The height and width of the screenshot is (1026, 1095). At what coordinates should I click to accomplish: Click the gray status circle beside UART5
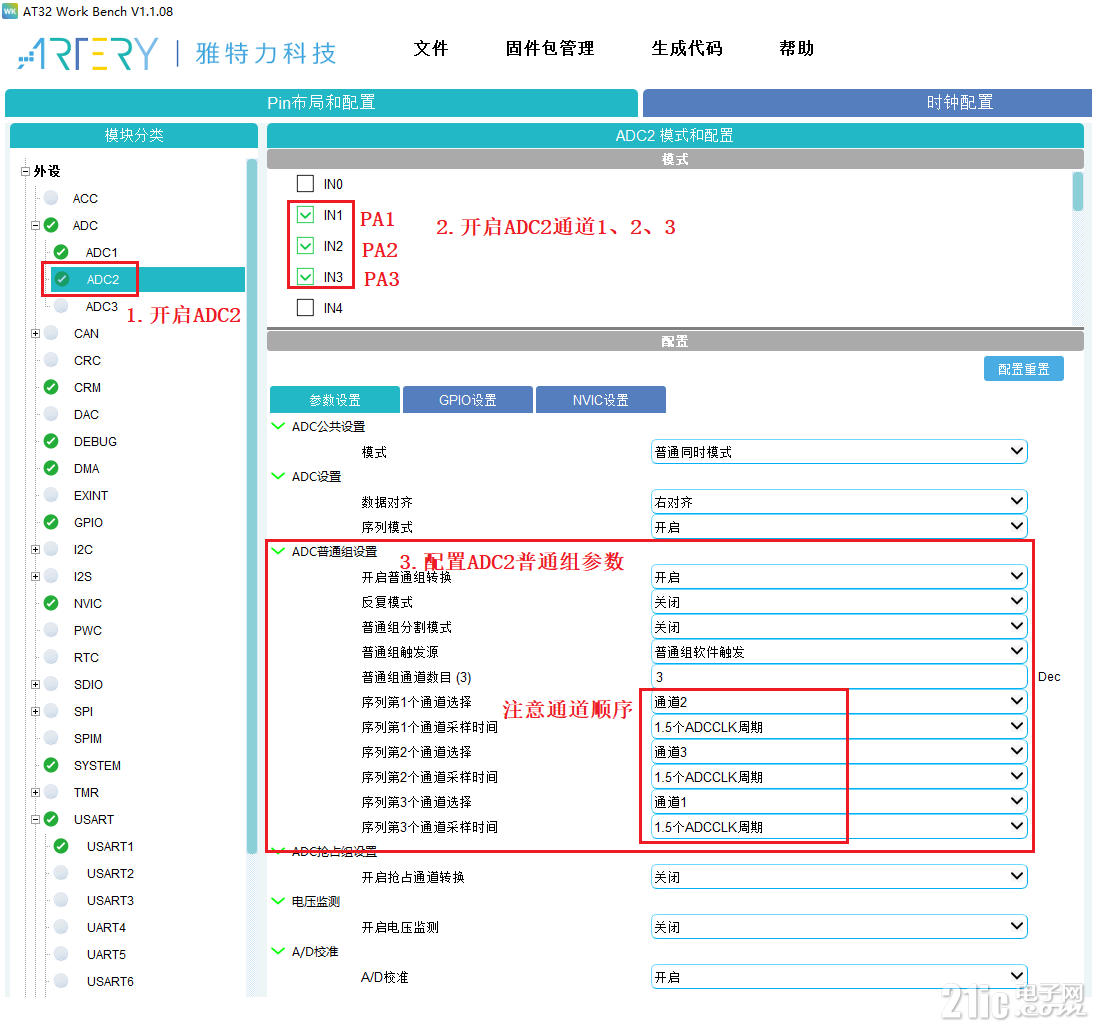61,953
